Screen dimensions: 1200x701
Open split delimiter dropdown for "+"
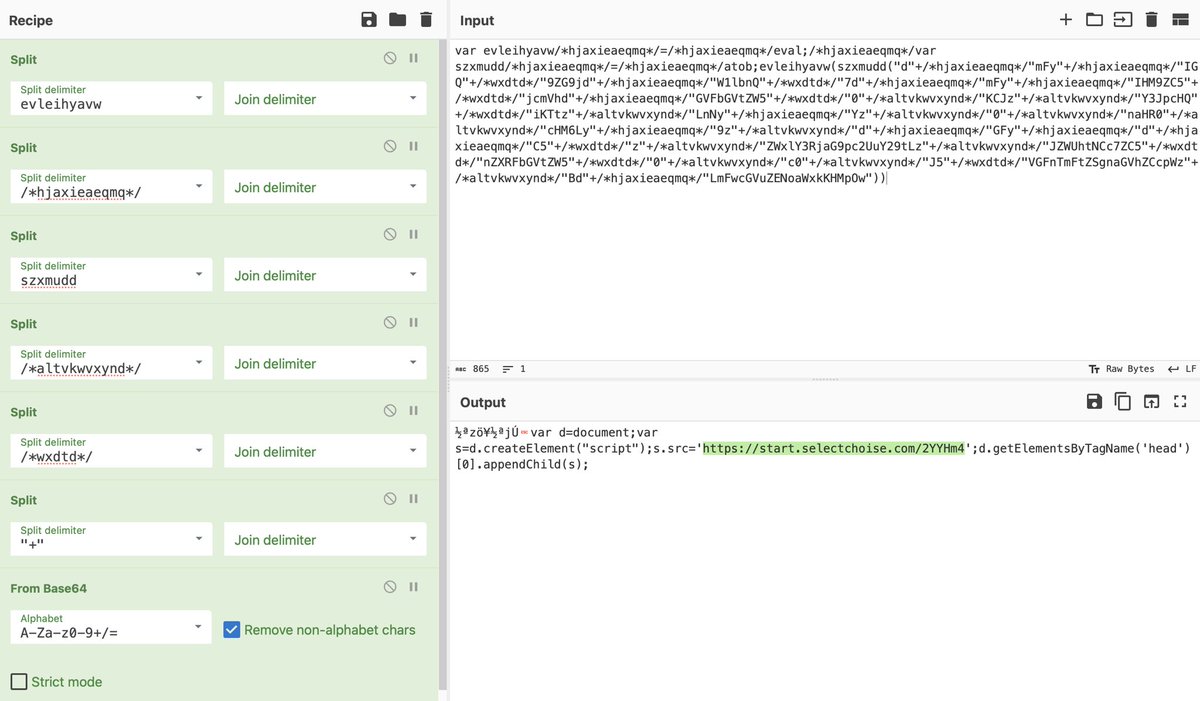click(x=199, y=537)
